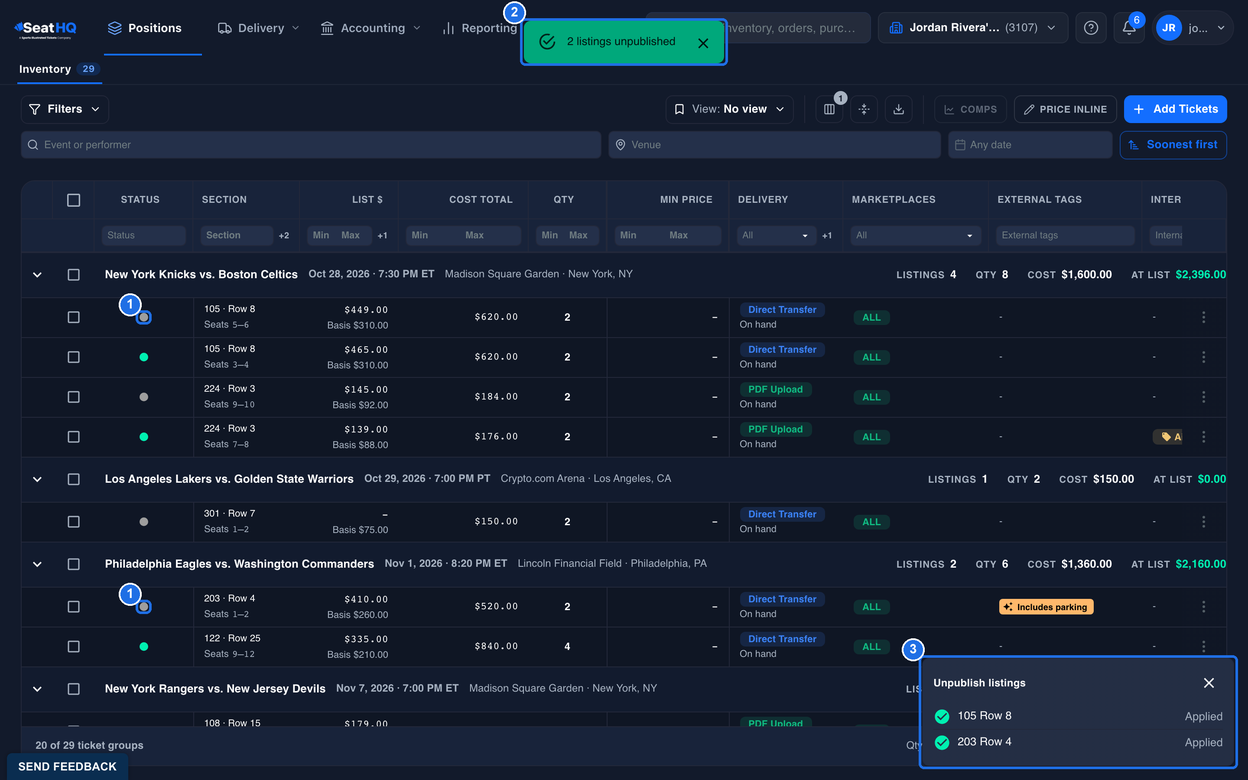The image size is (1248, 780).
Task: Open the notifications bell
Action: click(x=1129, y=28)
